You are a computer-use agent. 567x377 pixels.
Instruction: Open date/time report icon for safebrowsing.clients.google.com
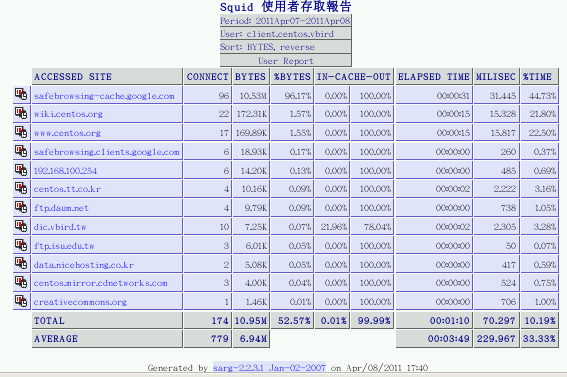coord(21,151)
